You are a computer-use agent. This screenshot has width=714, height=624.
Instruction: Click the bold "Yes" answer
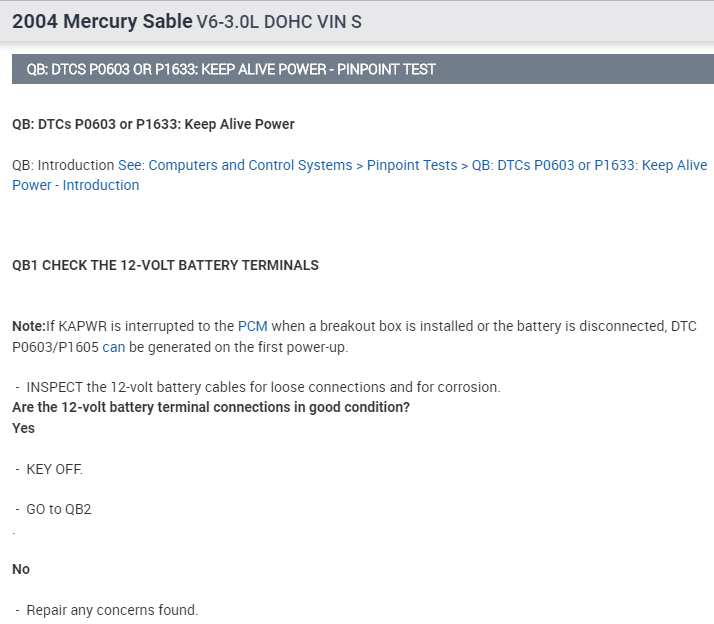point(23,428)
